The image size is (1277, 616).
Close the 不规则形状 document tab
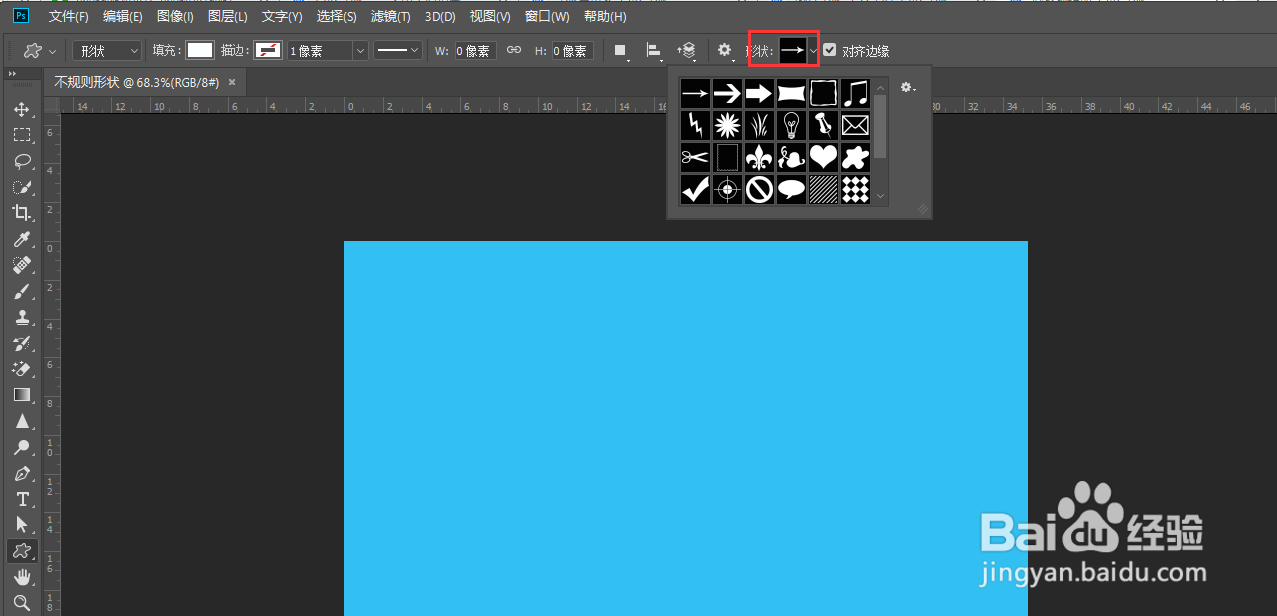click(232, 82)
